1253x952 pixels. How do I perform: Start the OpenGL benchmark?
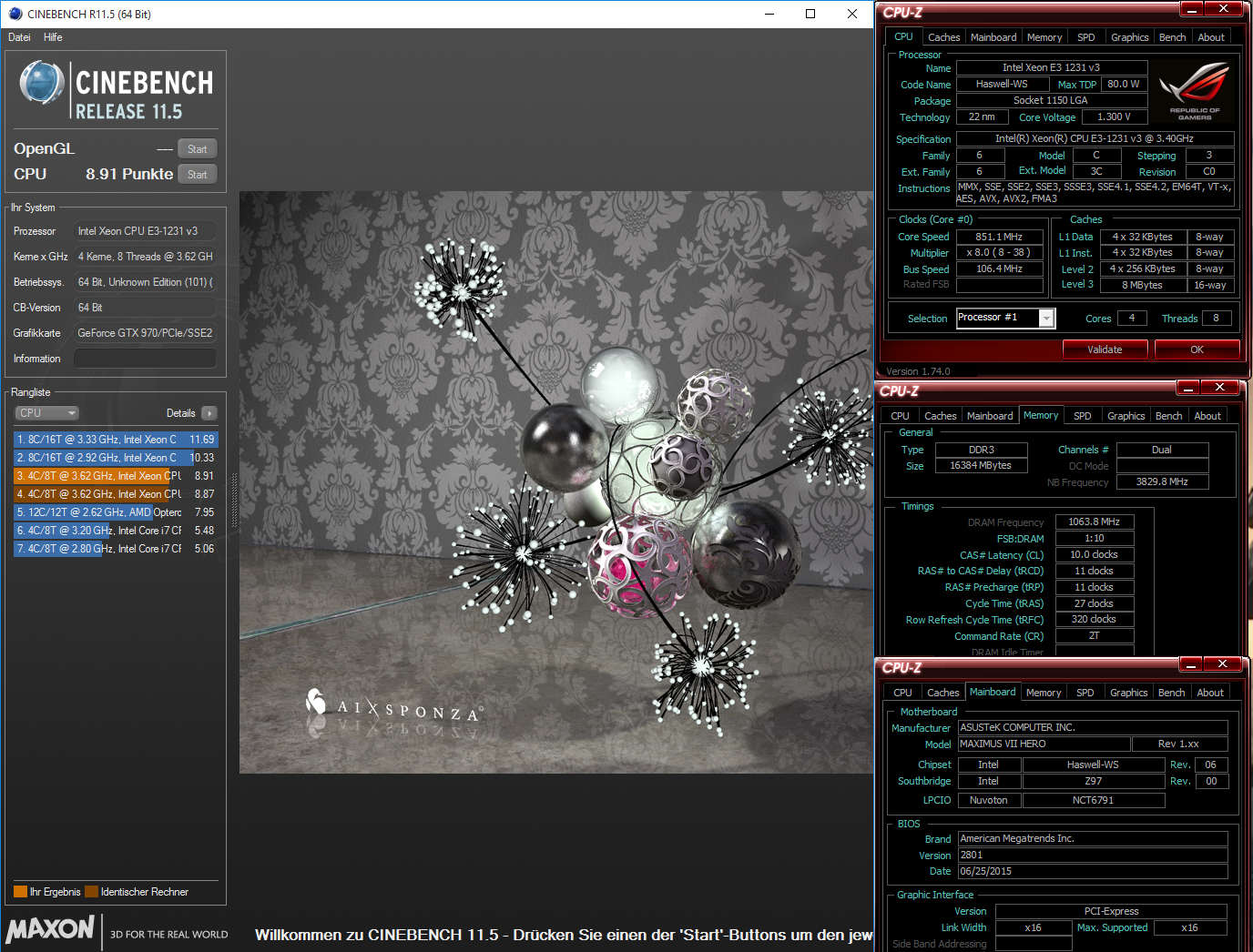pos(198,149)
